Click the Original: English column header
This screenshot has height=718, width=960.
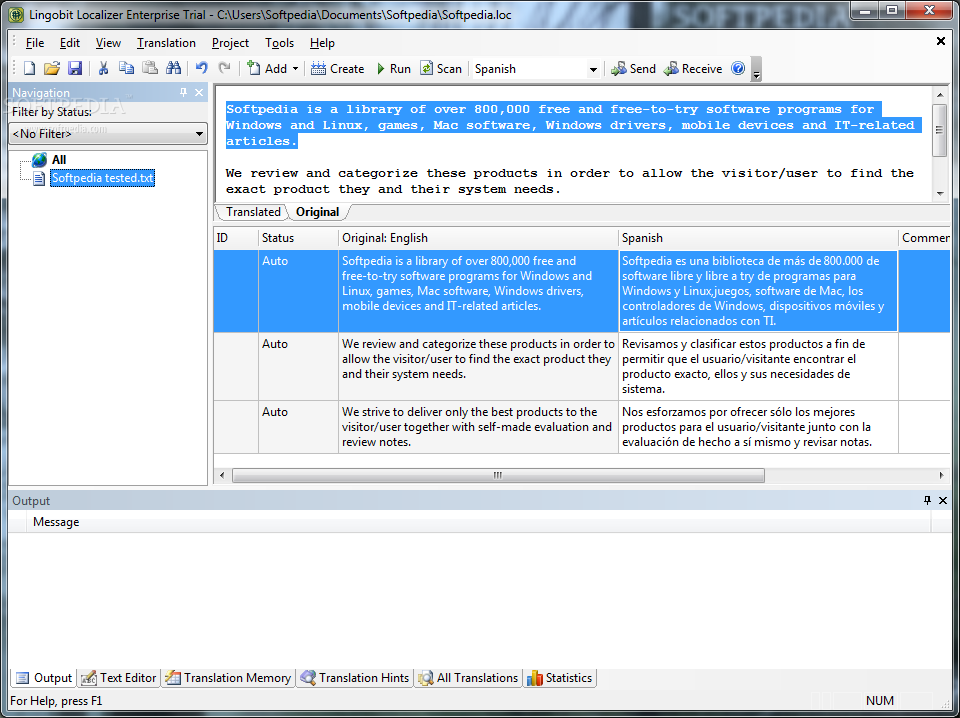pos(478,237)
